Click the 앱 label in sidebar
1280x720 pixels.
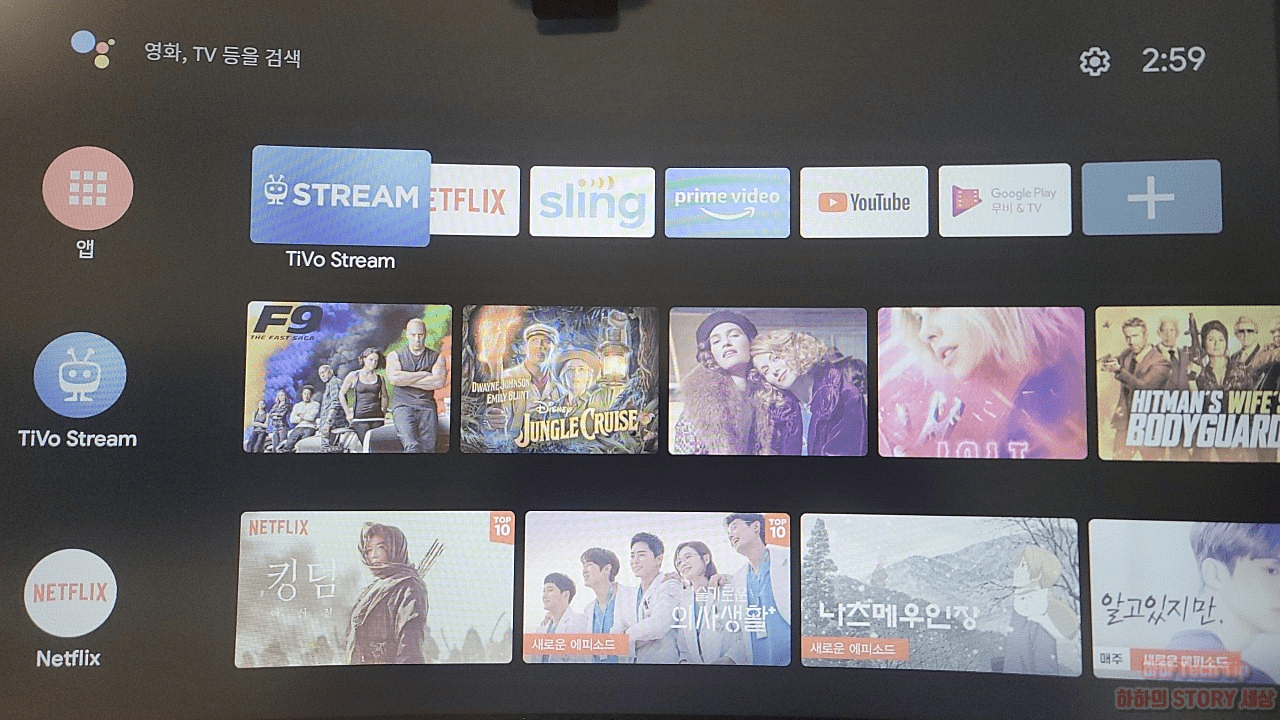pyautogui.click(x=86, y=249)
